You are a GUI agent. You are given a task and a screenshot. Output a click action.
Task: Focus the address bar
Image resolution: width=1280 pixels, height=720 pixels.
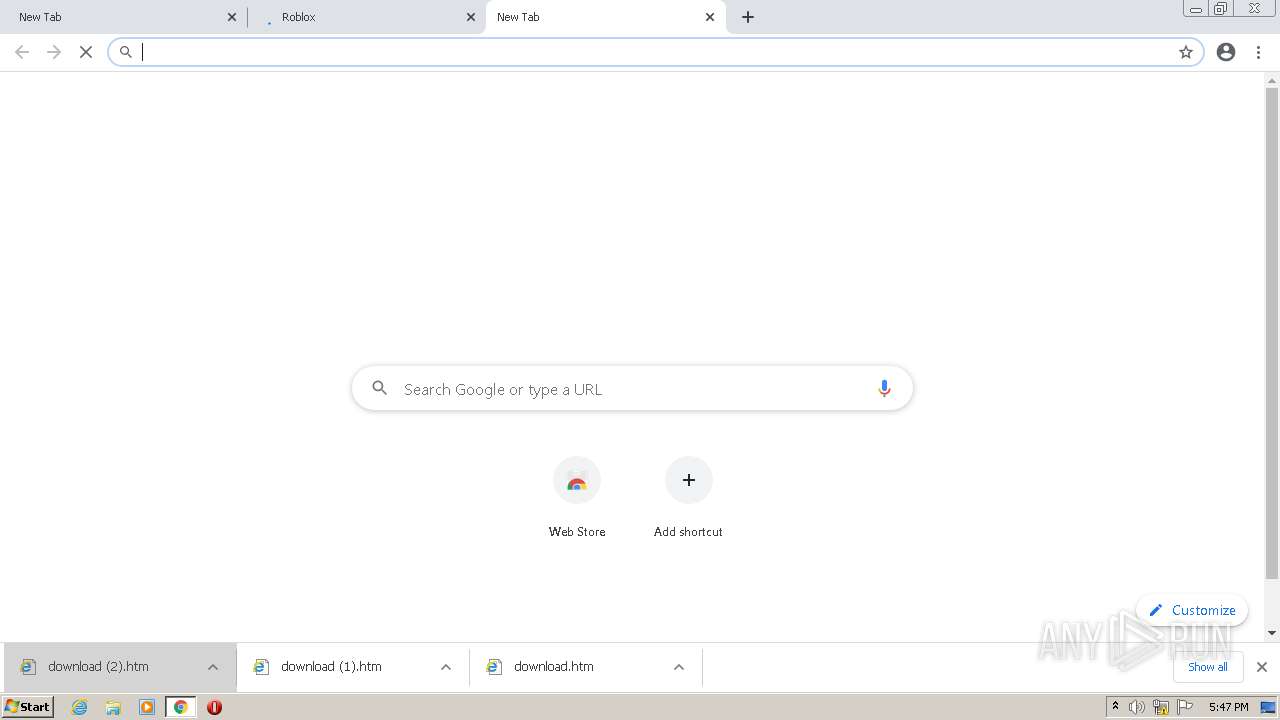click(655, 52)
